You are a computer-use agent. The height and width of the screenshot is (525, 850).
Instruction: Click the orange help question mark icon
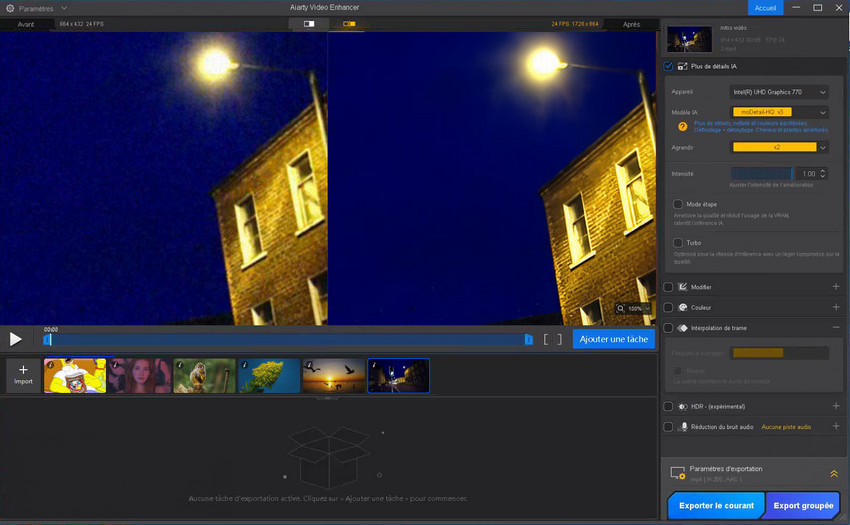[682, 127]
